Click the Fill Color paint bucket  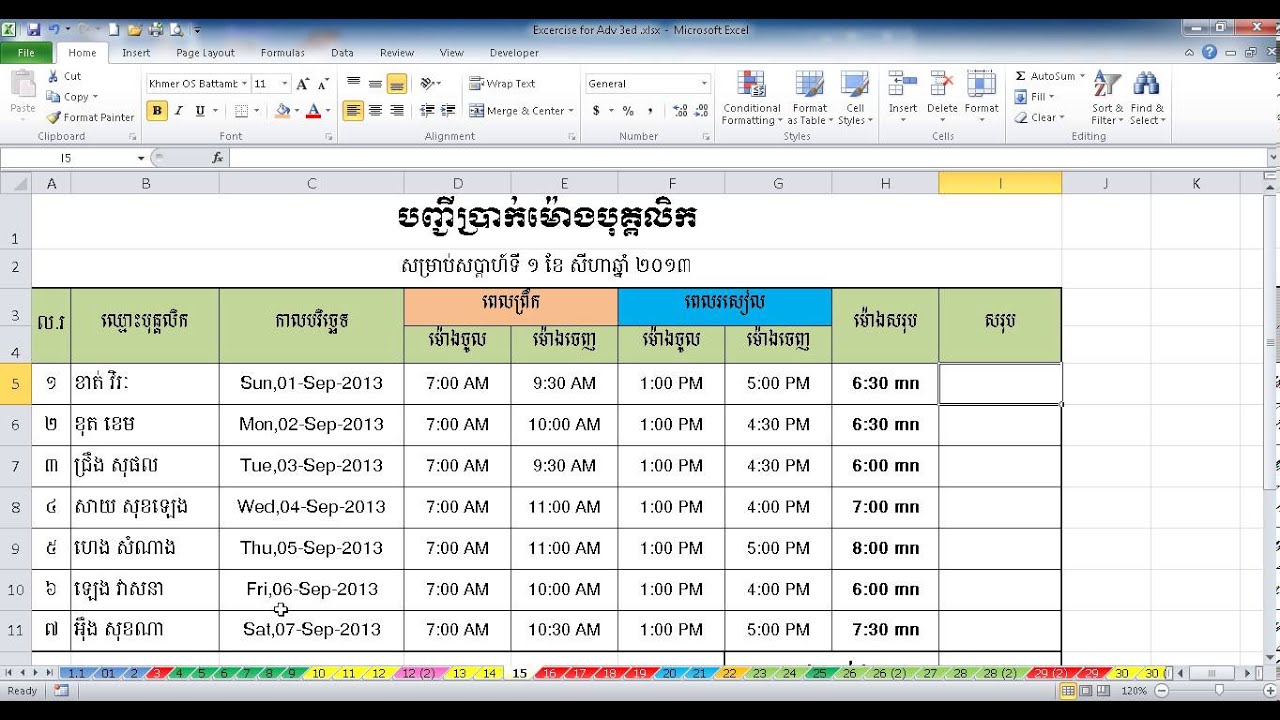click(283, 111)
